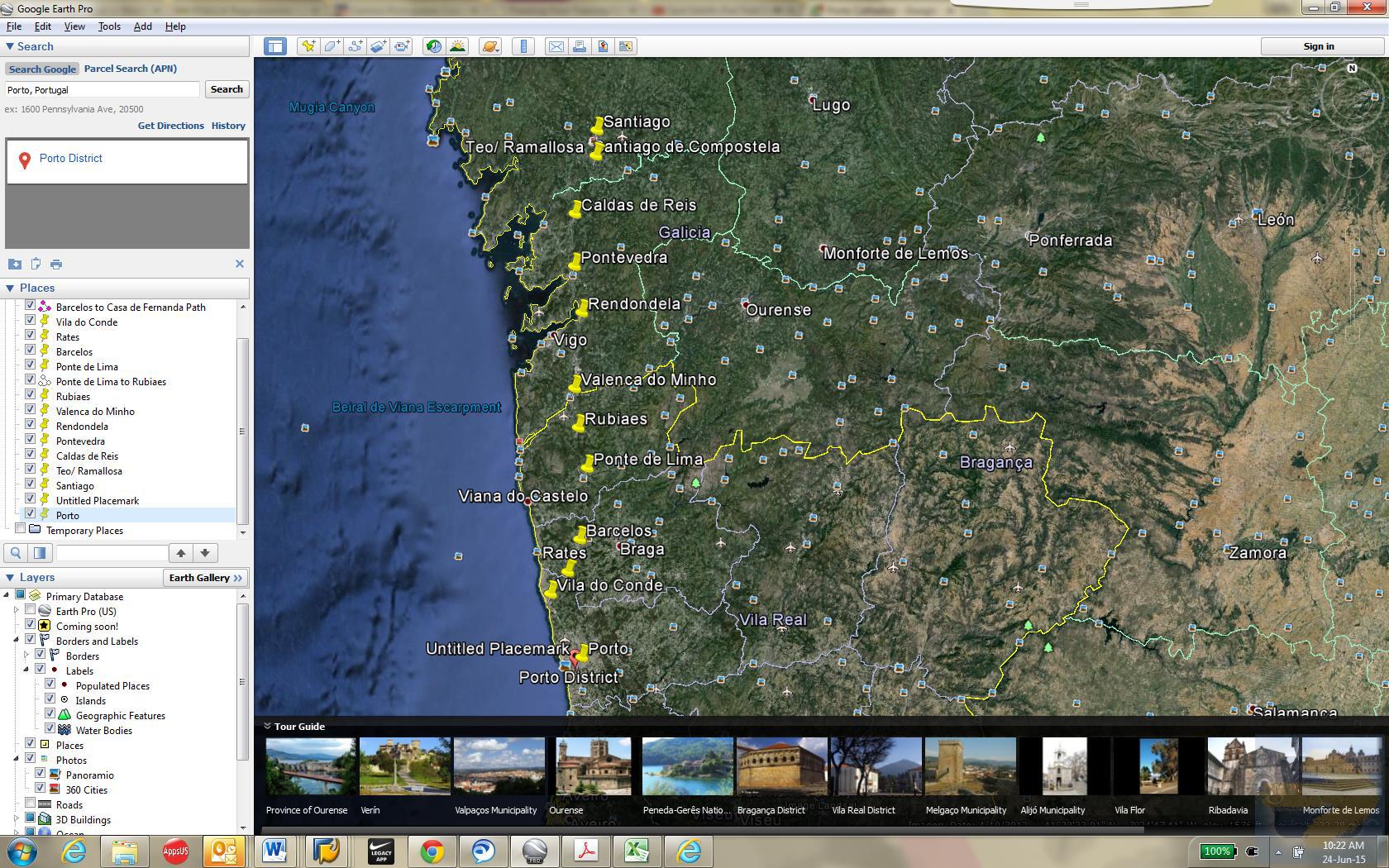Open the Earth Gallery button
The width and height of the screenshot is (1389, 868).
click(x=205, y=577)
